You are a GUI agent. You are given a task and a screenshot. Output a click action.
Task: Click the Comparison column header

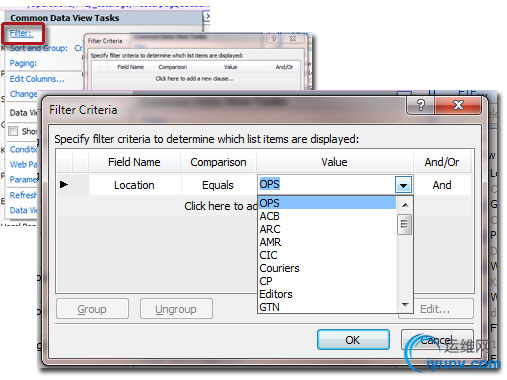218,162
